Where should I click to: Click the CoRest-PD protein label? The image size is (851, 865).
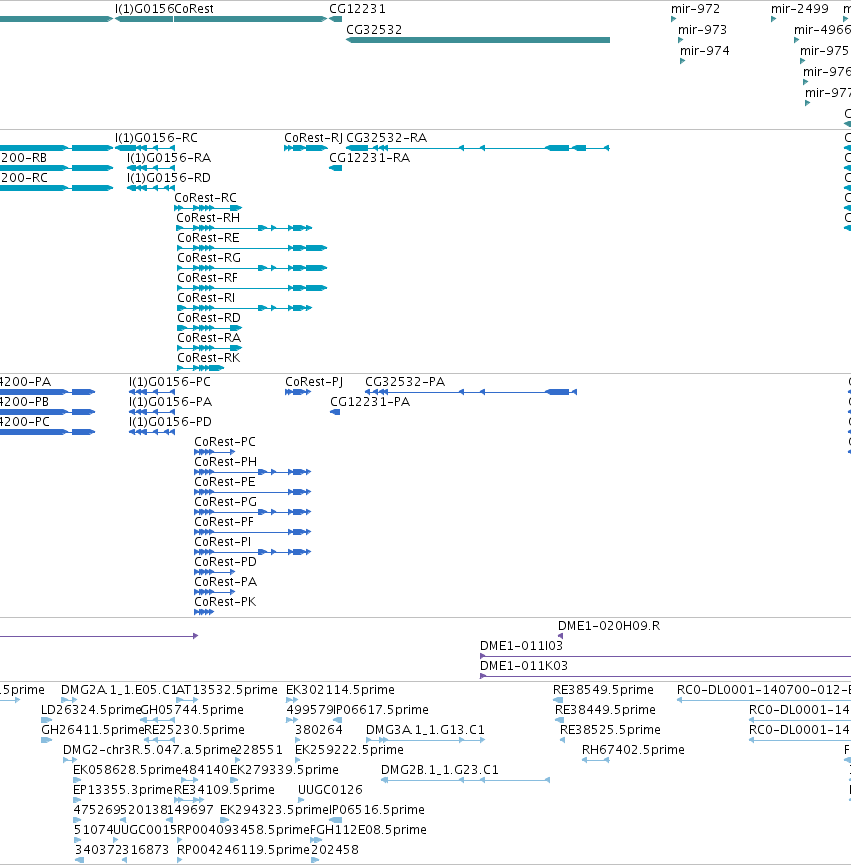(x=226, y=562)
